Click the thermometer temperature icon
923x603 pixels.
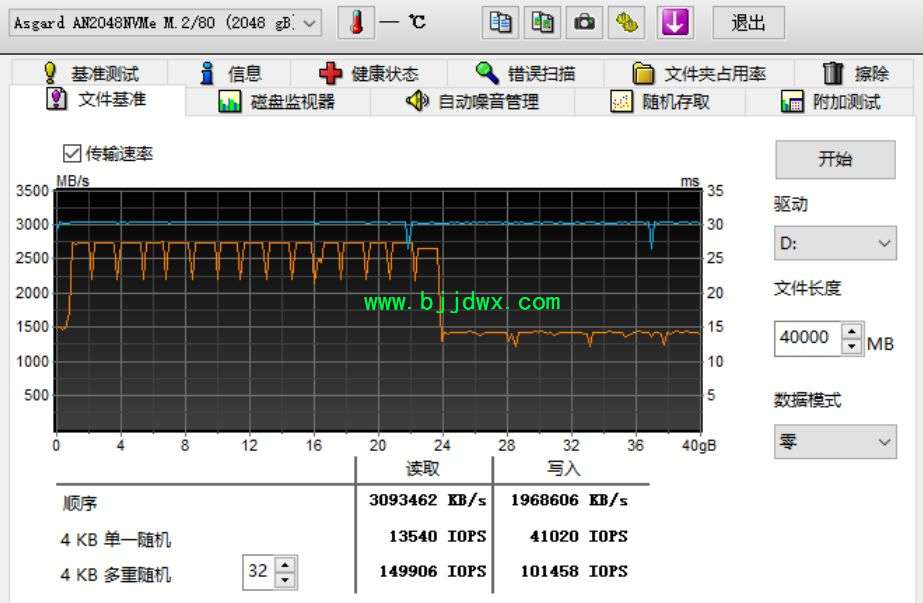356,23
